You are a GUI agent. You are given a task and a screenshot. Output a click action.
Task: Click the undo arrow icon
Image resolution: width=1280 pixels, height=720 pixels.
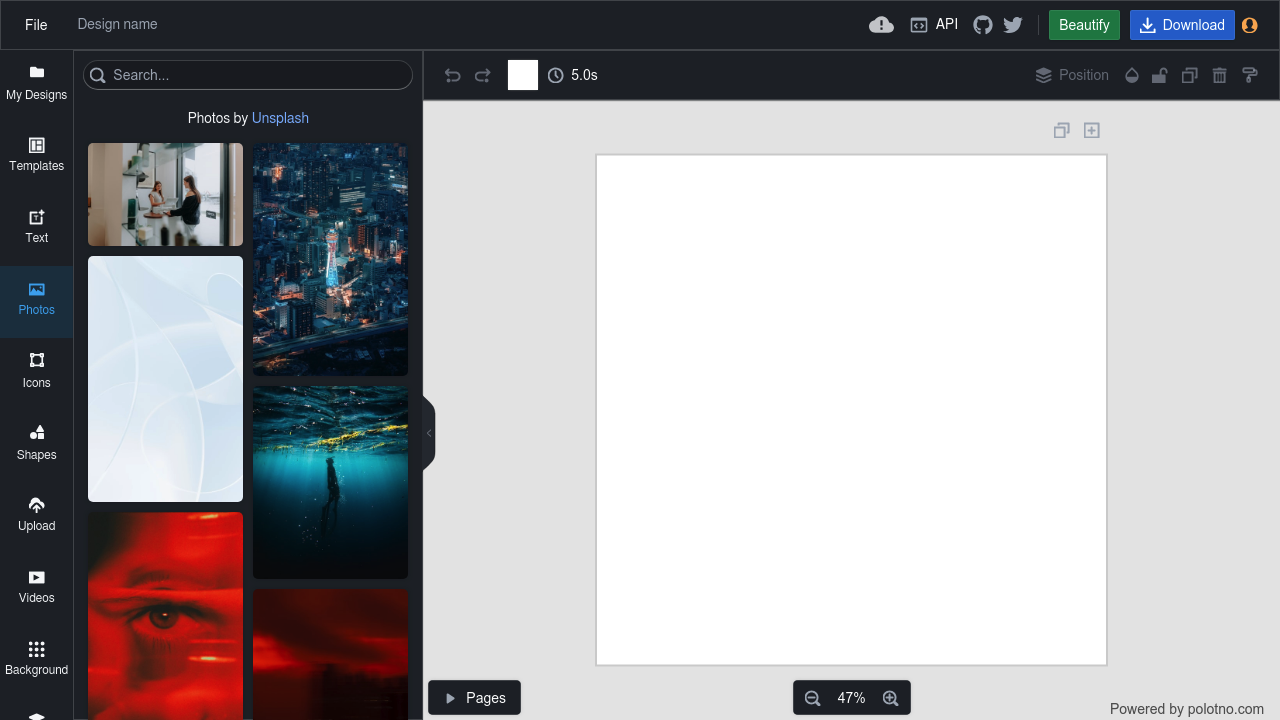click(453, 76)
